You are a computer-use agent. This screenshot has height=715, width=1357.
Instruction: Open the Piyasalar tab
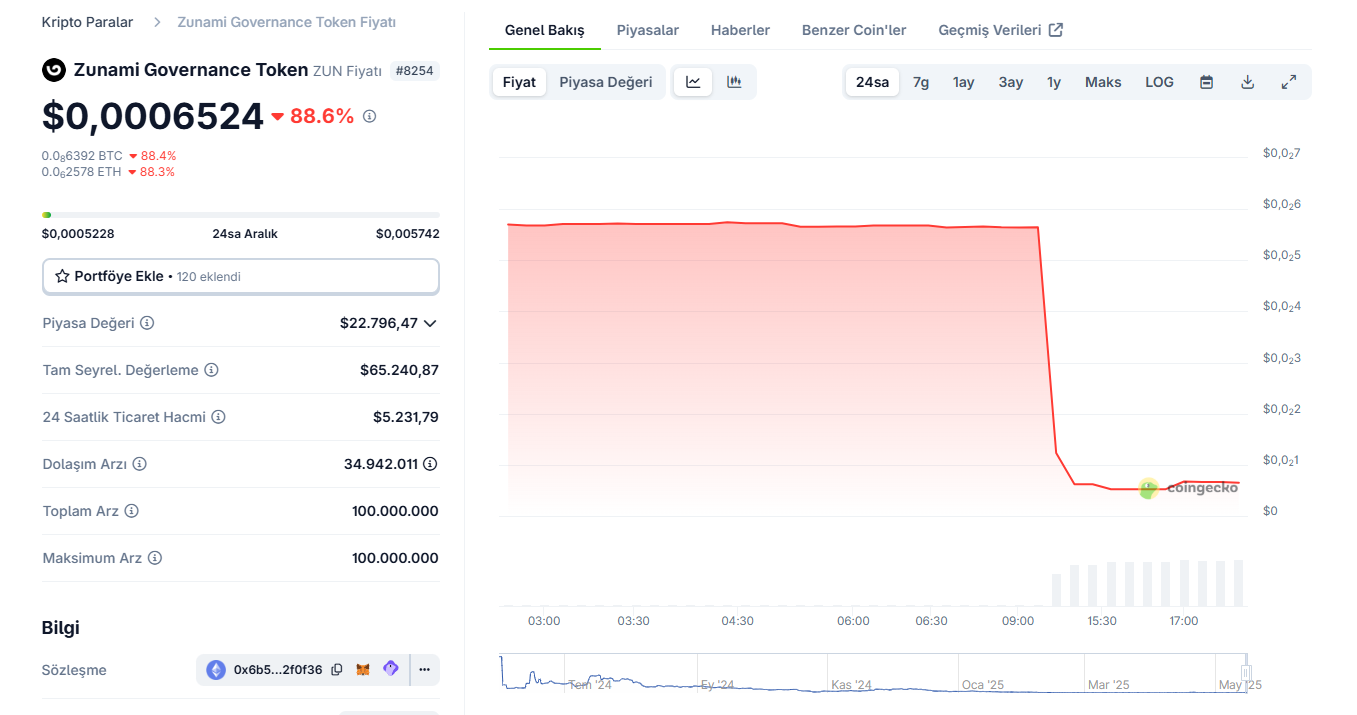coord(647,30)
